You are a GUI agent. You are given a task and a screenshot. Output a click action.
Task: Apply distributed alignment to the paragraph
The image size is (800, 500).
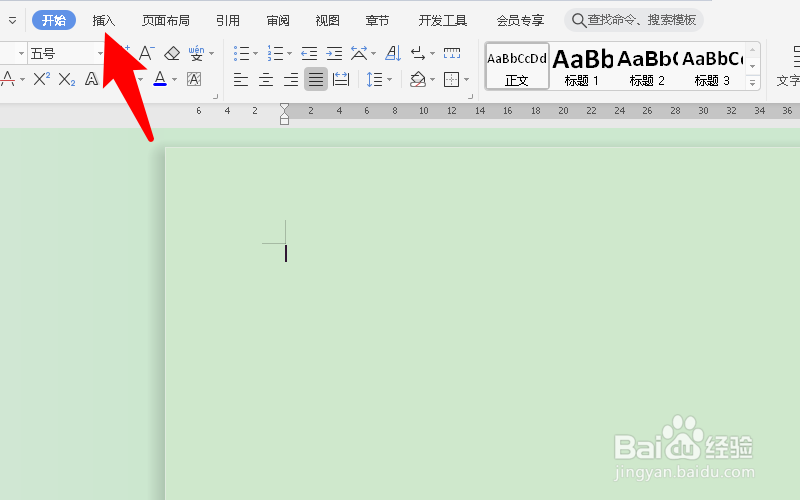[341, 79]
